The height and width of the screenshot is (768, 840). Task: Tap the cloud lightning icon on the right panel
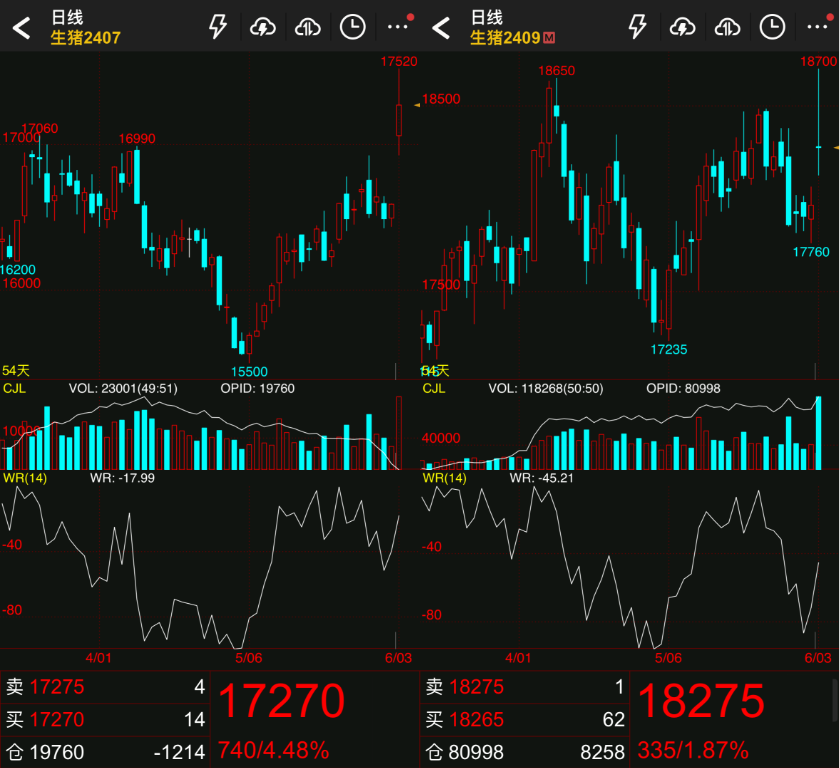(682, 27)
